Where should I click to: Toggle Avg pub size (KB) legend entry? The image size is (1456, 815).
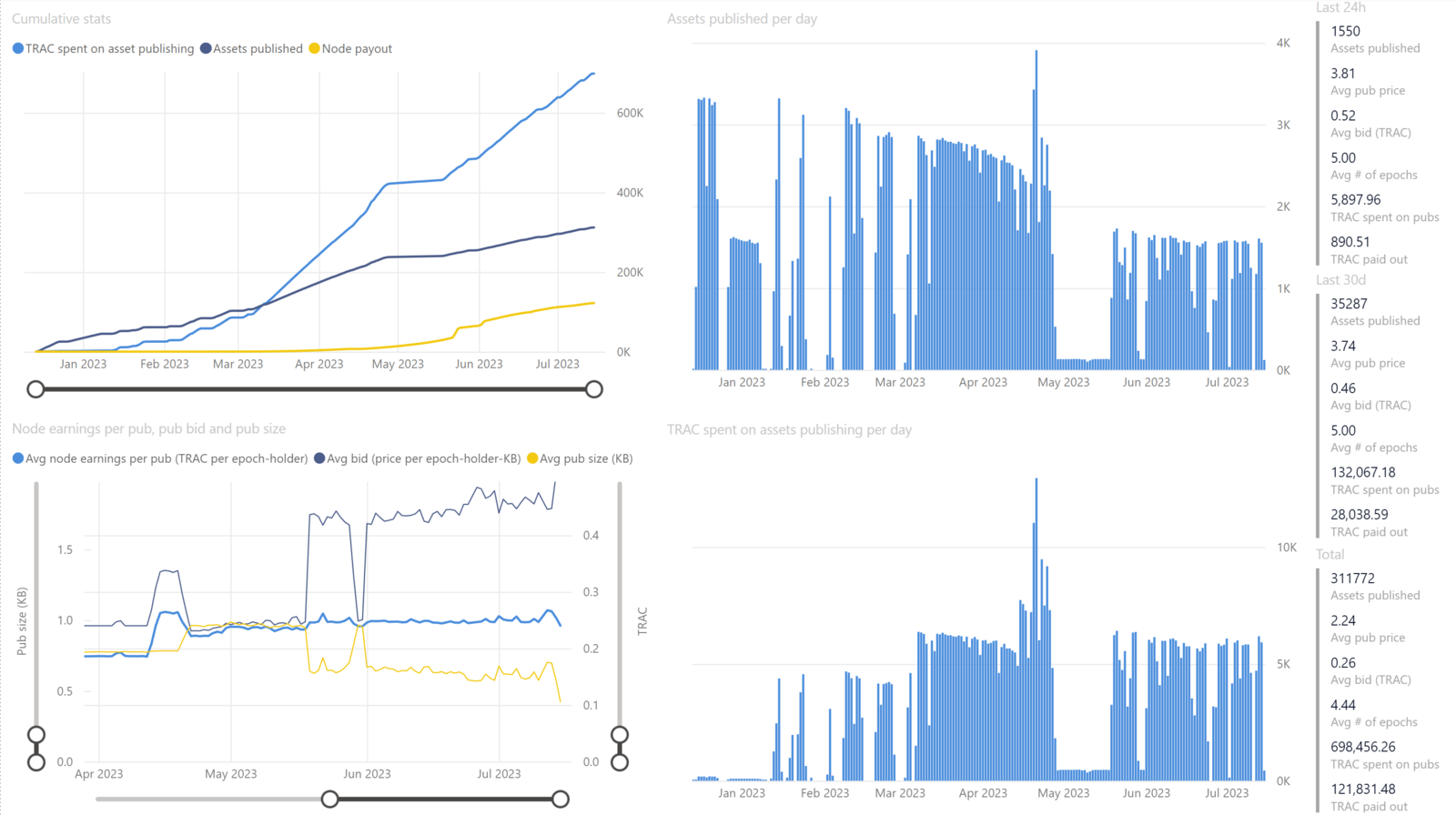point(580,458)
